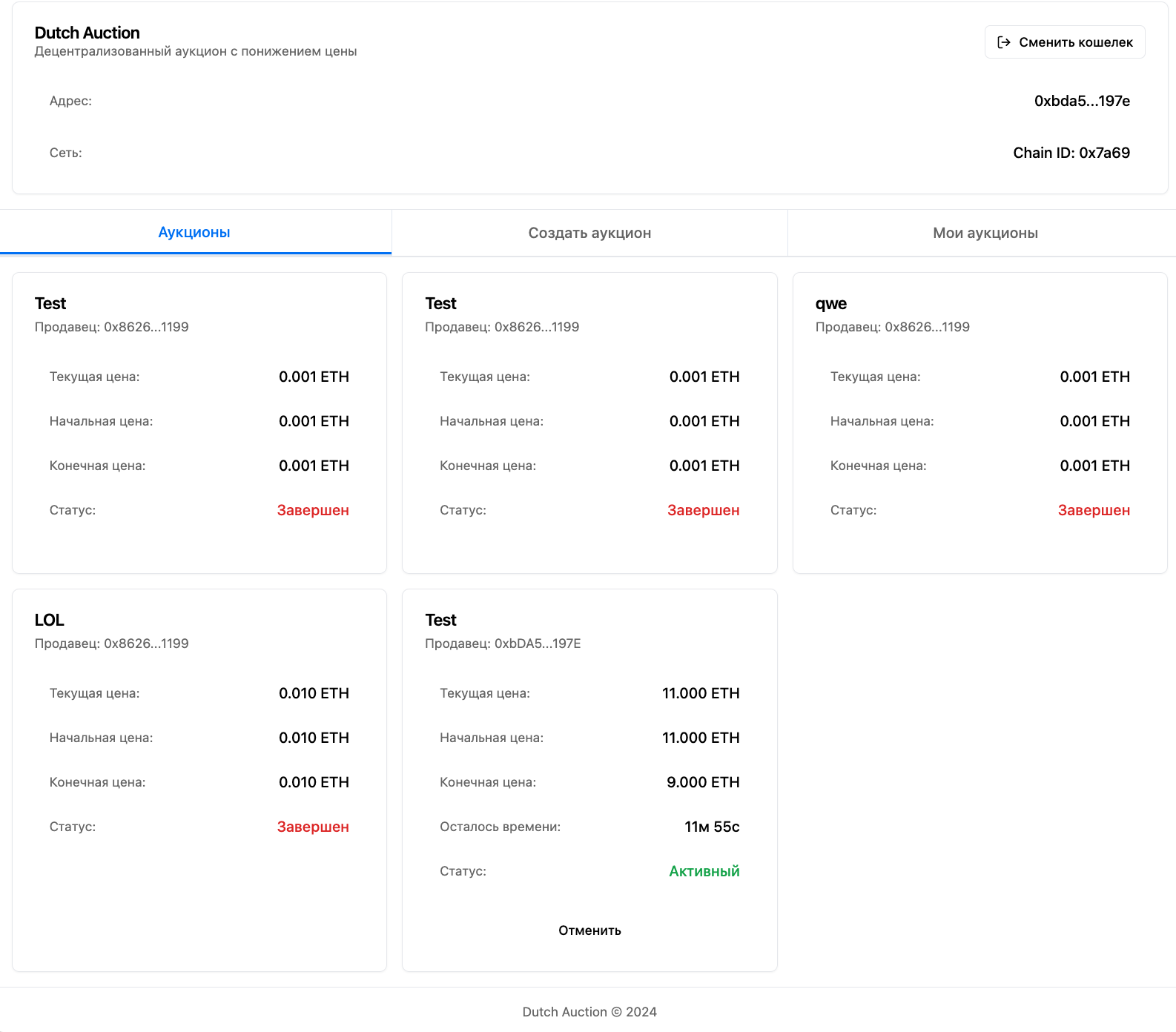Click qwe card's seller 0x8626...1199
Viewport: 1176px width, 1032px height.
[x=893, y=327]
